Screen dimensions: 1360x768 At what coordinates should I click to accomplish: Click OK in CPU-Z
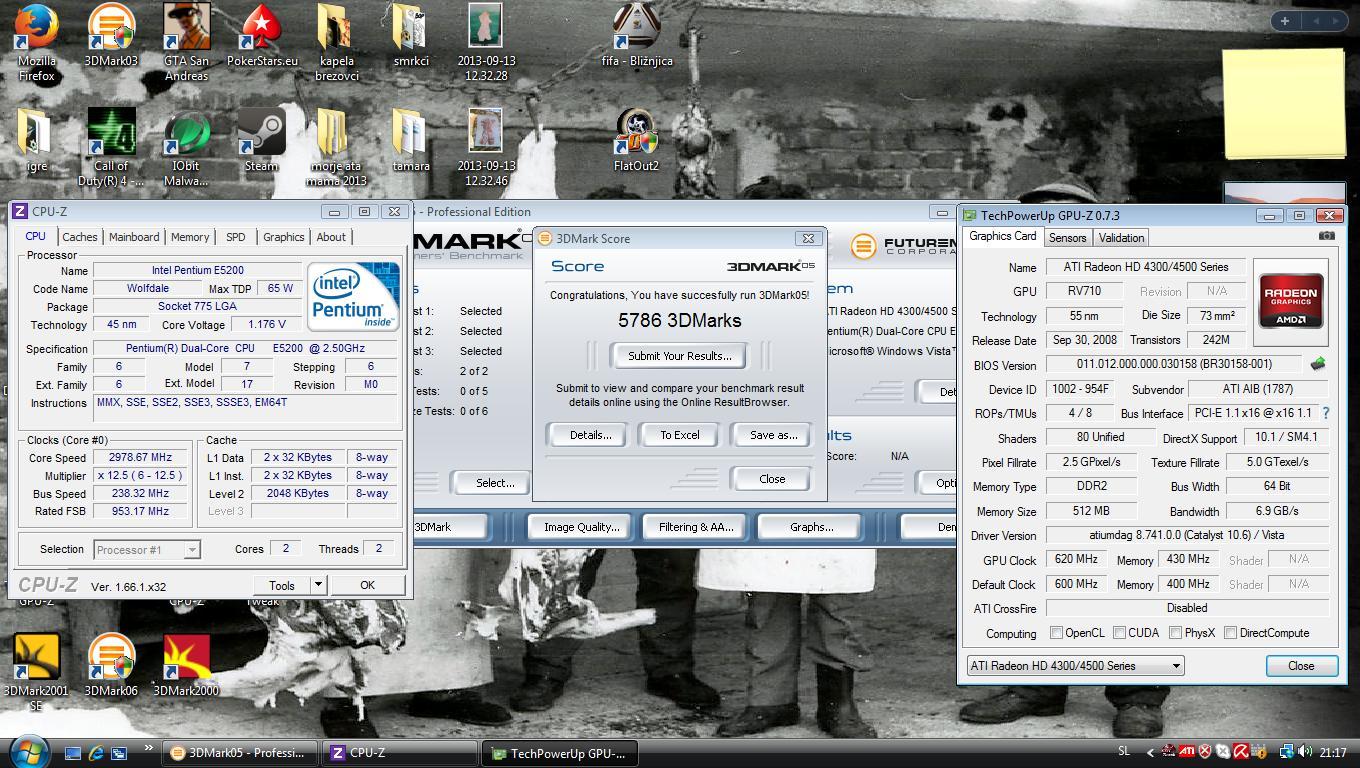tap(367, 585)
